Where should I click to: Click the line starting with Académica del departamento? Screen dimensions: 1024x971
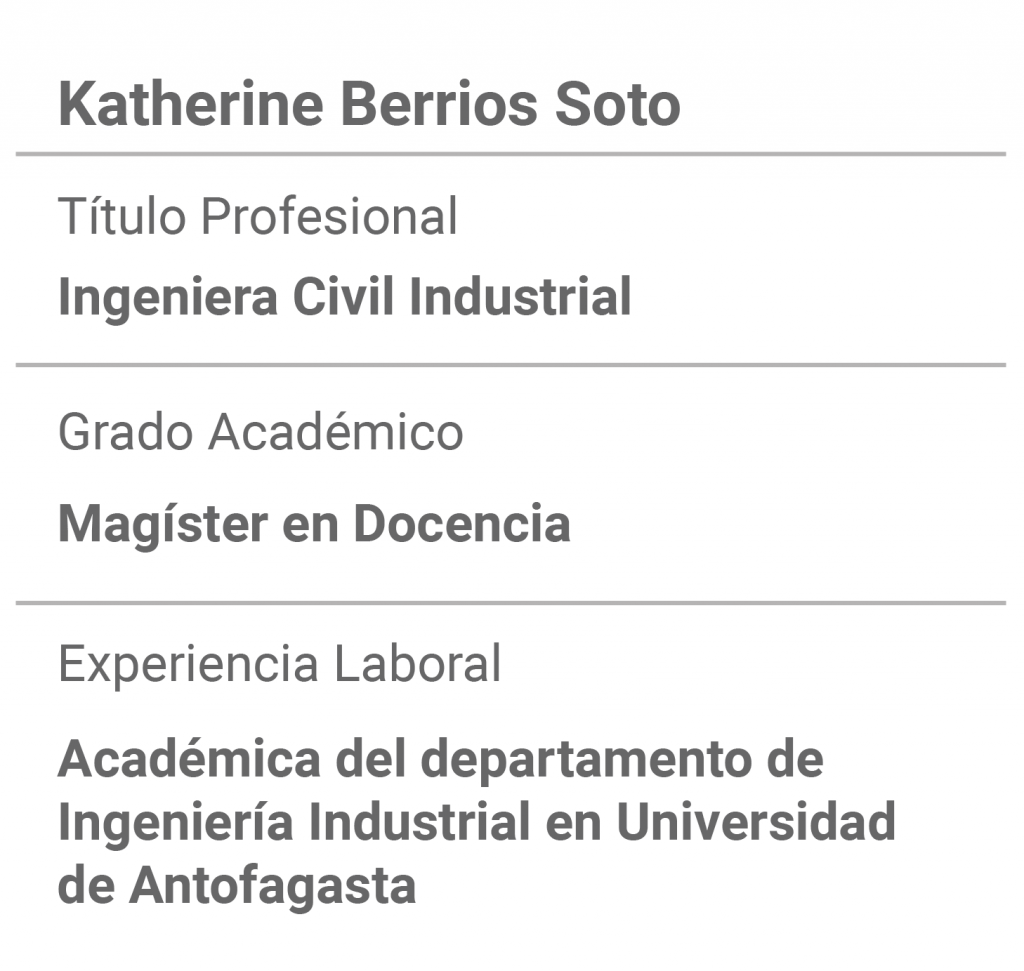pos(441,759)
